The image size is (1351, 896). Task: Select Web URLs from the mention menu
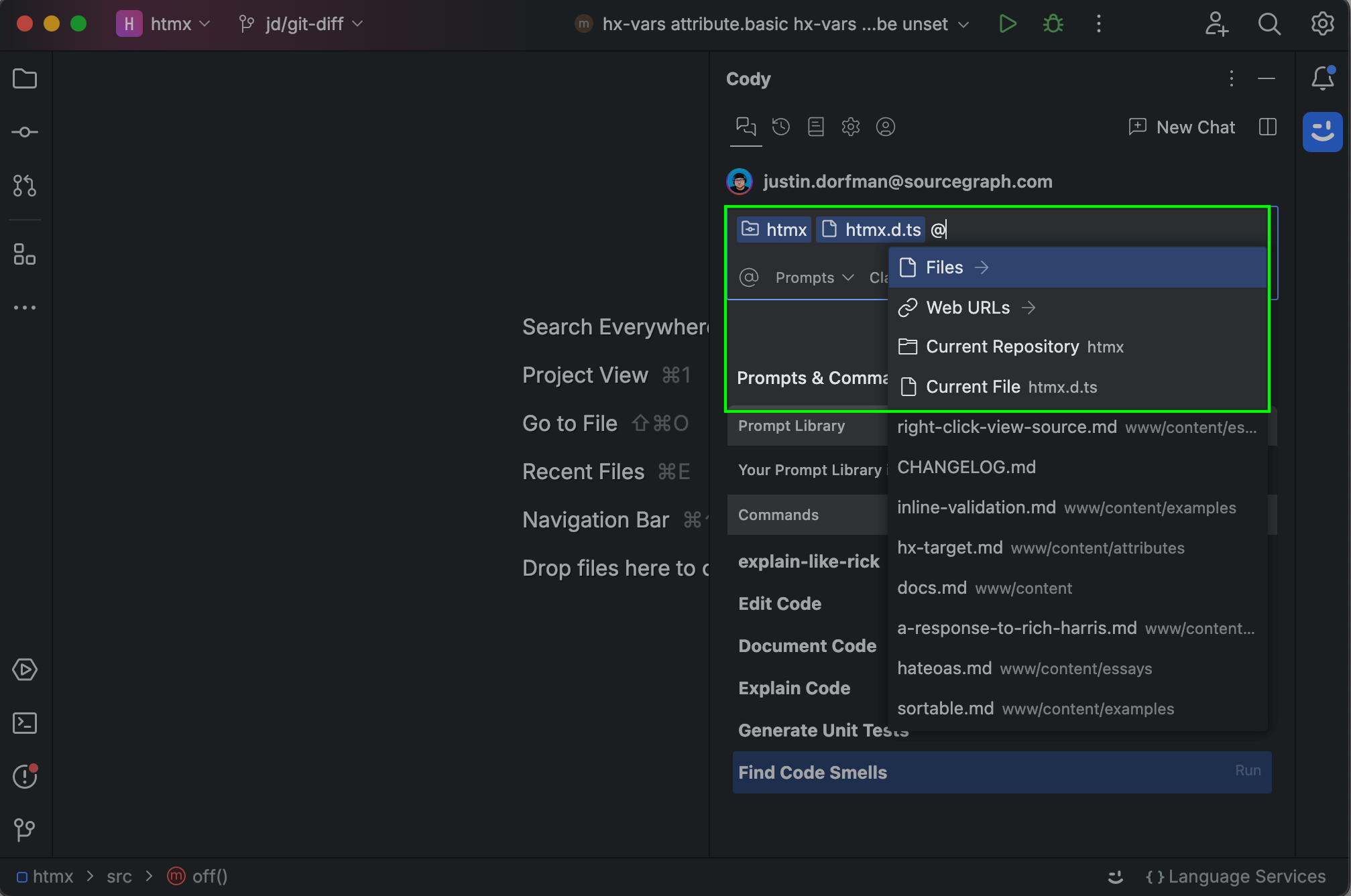[967, 308]
